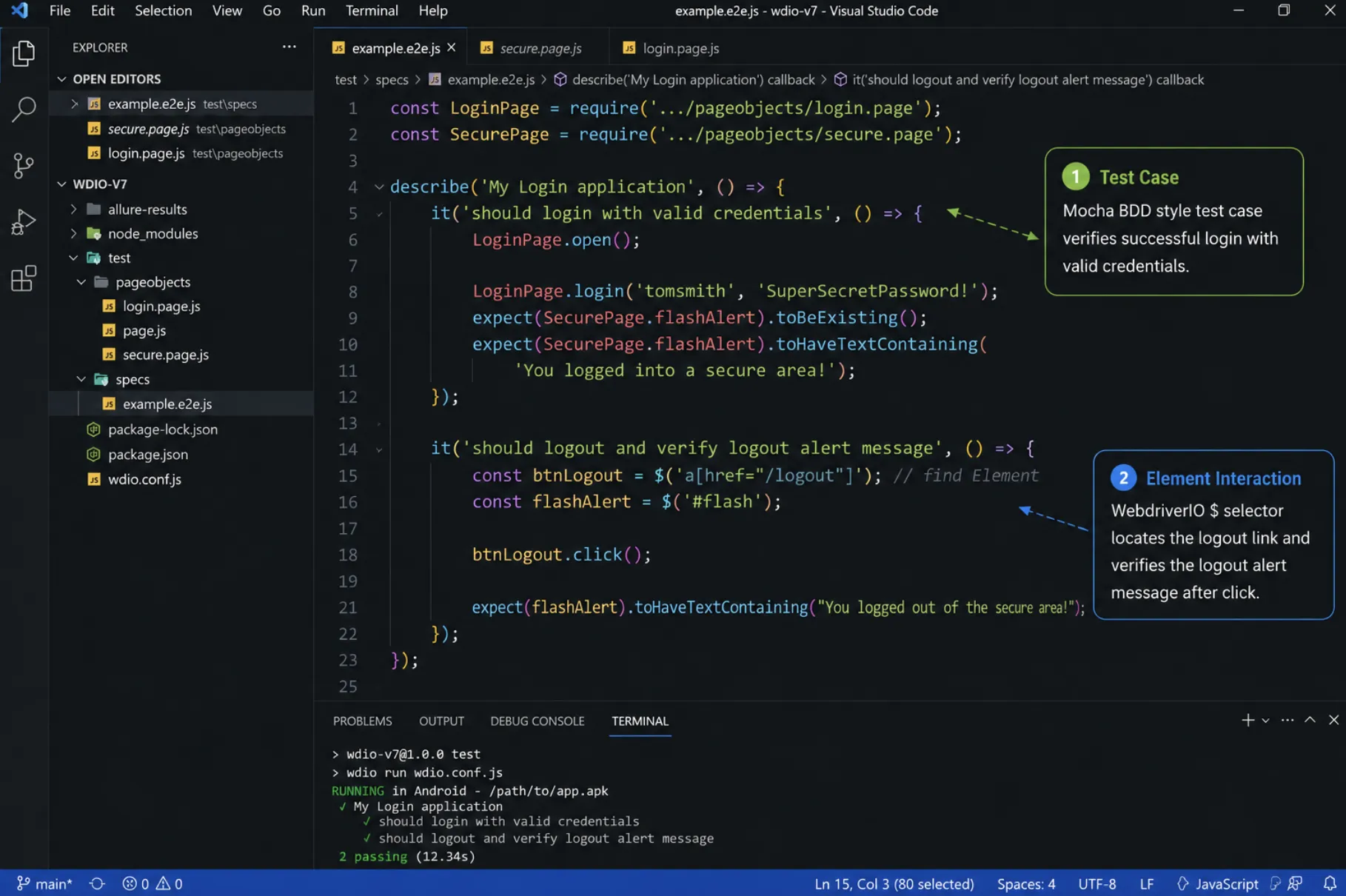Open the Extensions view
This screenshot has width=1346, height=896.
click(x=24, y=278)
